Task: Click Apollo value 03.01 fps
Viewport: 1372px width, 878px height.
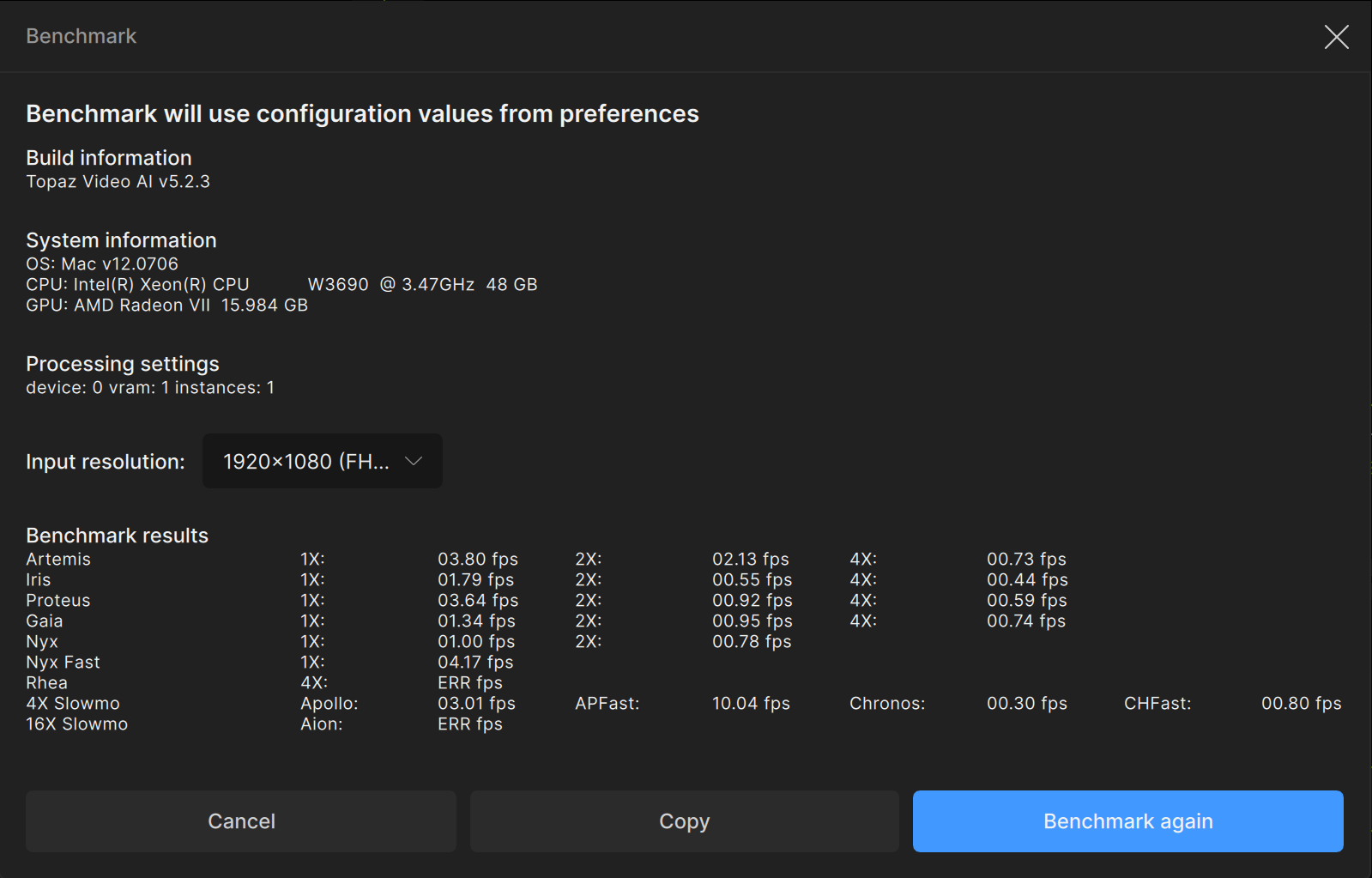Action: point(476,704)
